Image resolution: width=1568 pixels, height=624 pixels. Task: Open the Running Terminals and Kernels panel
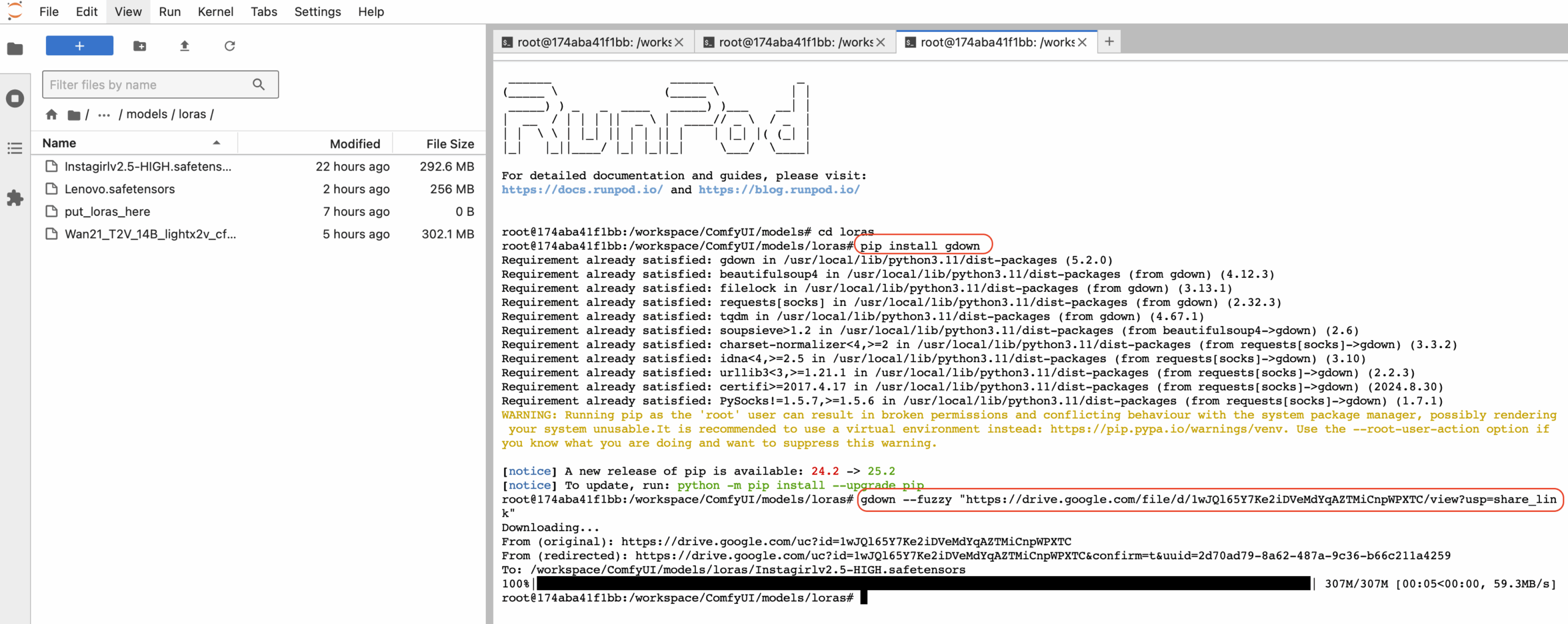[15, 99]
